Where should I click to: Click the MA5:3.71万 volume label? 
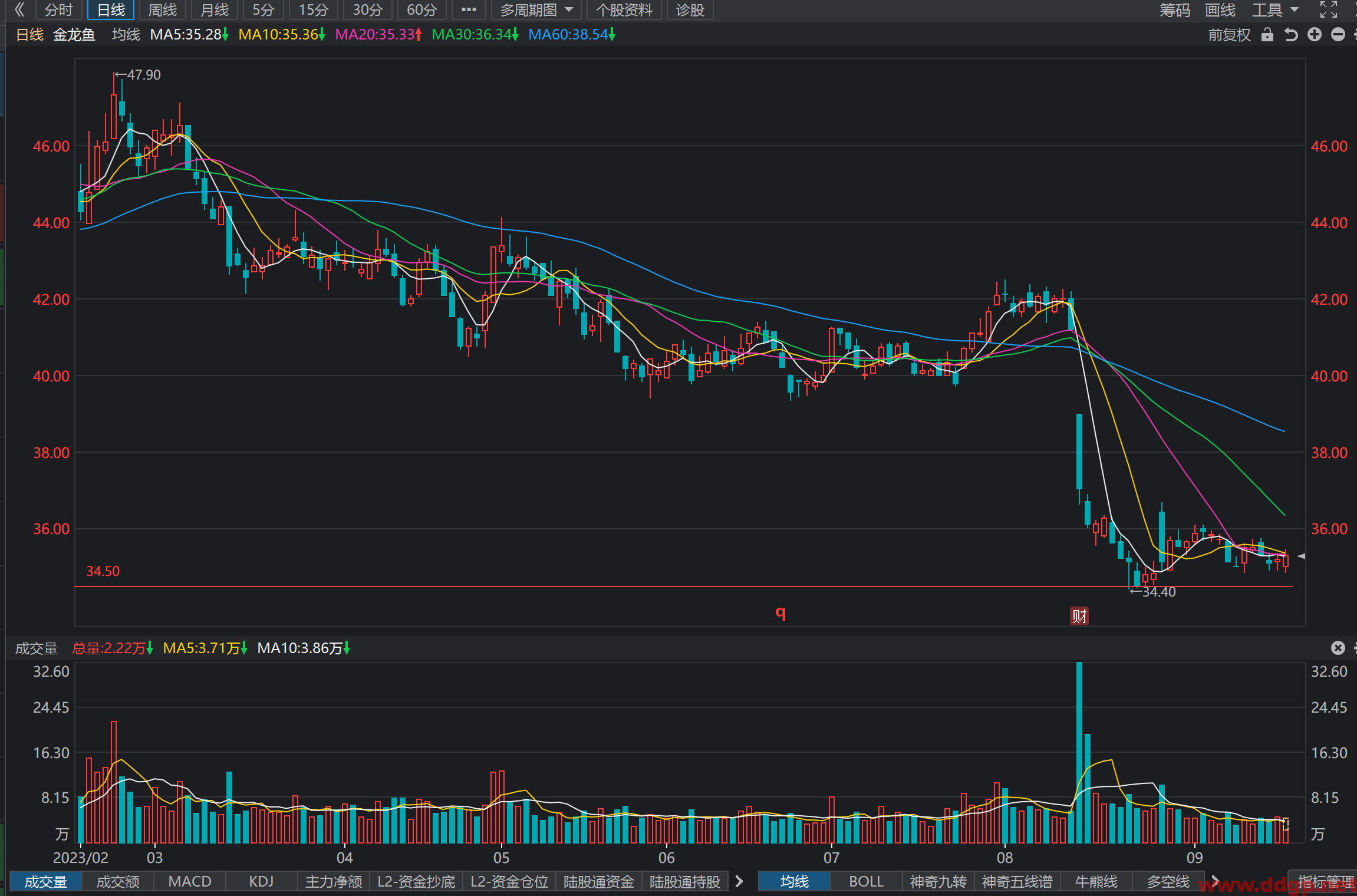pos(205,648)
